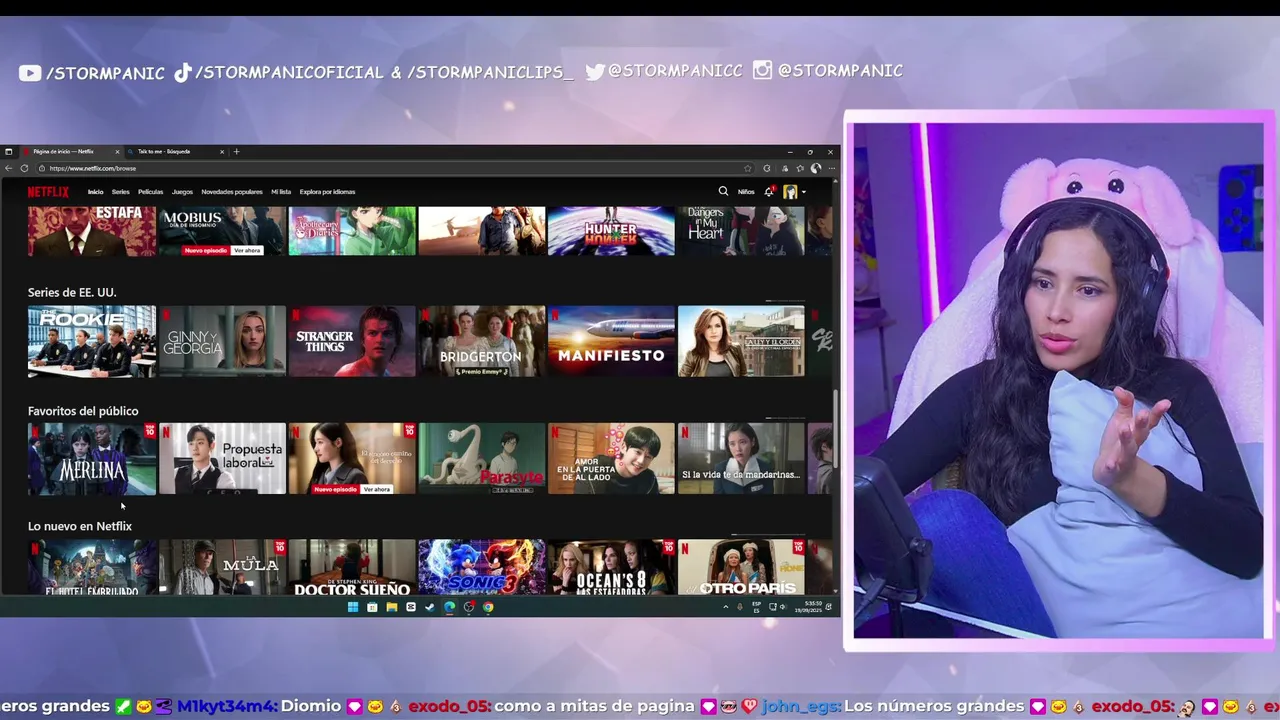Open Bridgerton thumbnail

(x=482, y=341)
